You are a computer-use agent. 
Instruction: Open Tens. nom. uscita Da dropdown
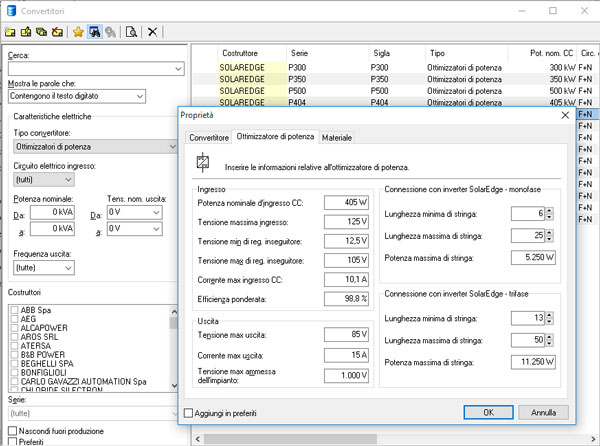[156, 212]
